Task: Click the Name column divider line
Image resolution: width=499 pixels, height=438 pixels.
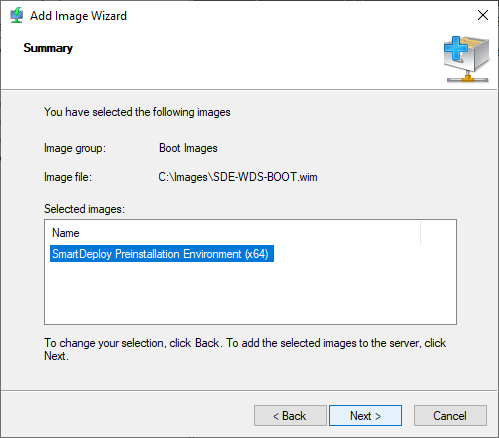Action: tap(420, 233)
